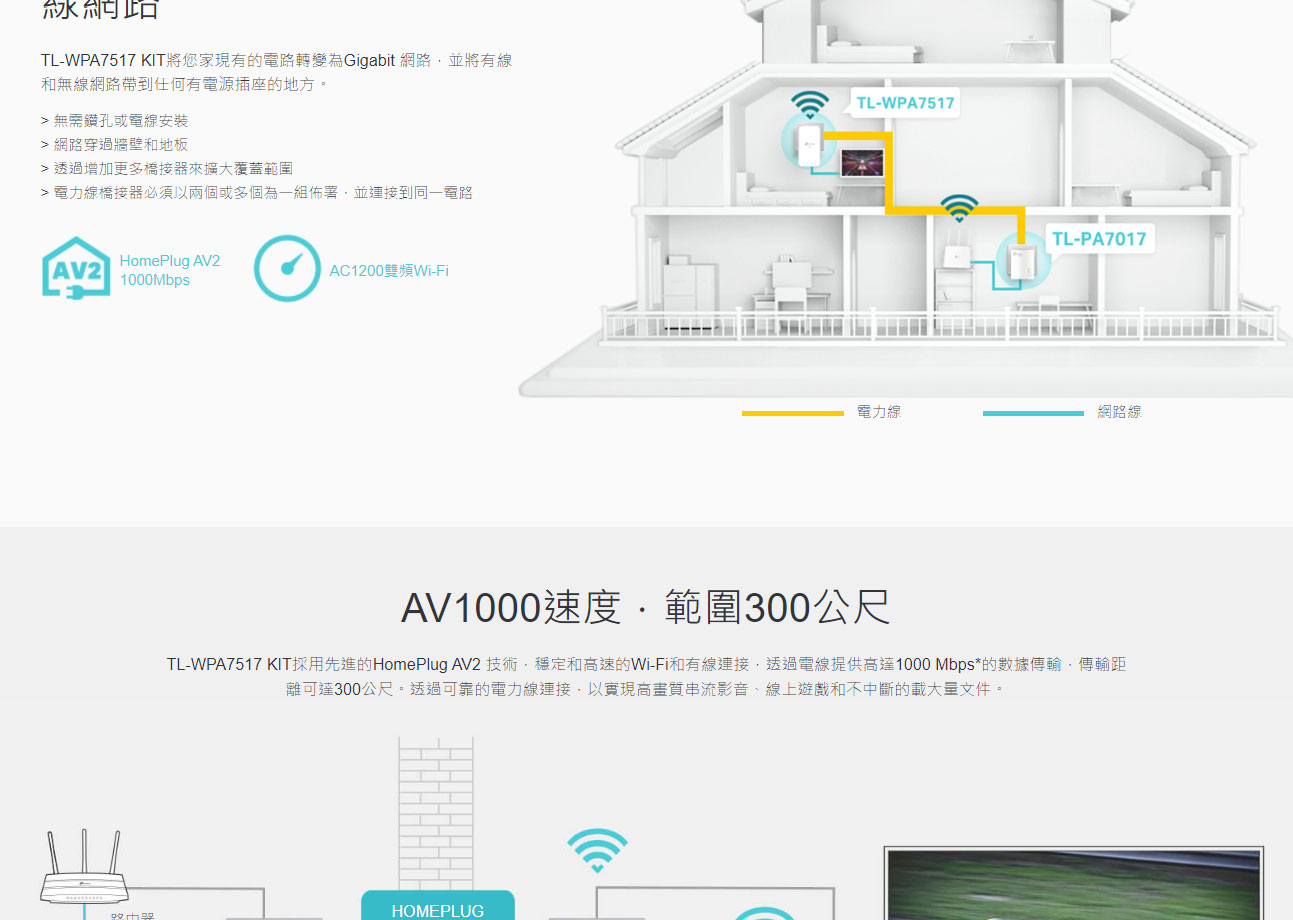Click the AC1200雙頻Wi-Fi text
The height and width of the screenshot is (920, 1293).
coord(389,270)
